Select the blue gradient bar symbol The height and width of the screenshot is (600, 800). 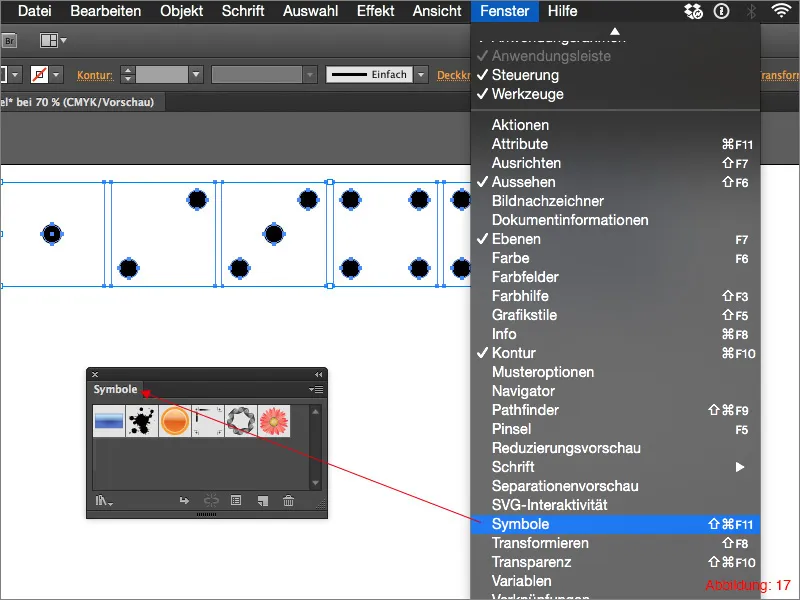coord(109,421)
